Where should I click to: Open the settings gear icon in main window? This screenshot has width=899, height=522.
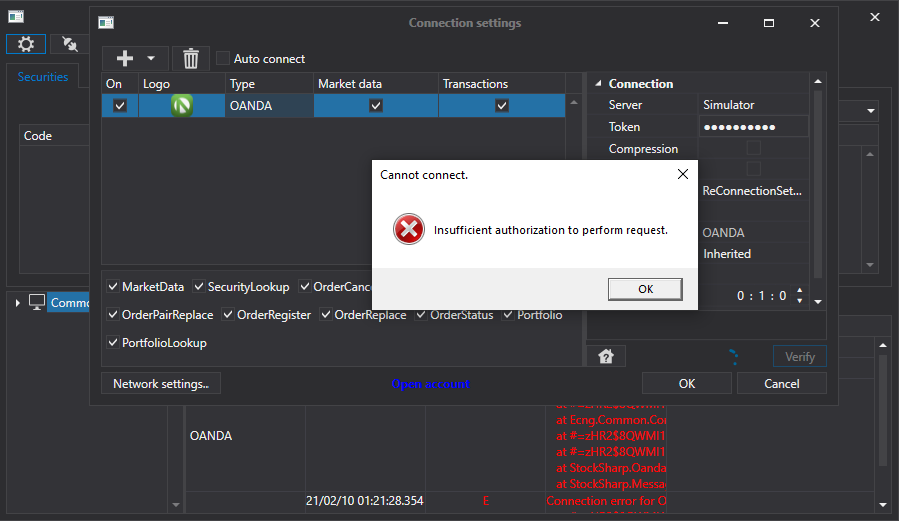(26, 44)
